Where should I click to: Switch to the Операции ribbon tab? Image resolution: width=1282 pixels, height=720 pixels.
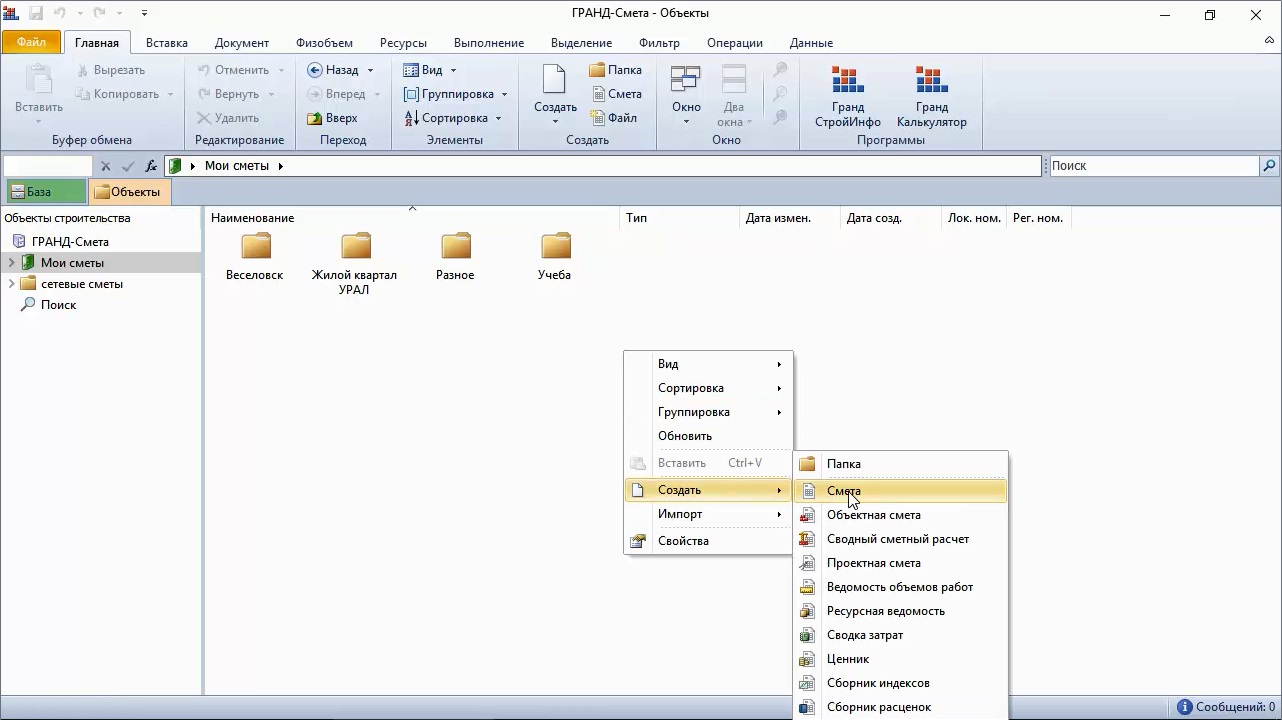click(x=735, y=43)
